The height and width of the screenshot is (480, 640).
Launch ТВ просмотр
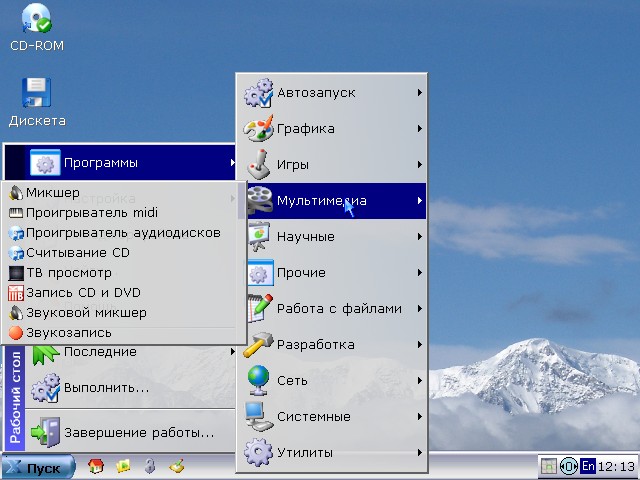point(122,273)
